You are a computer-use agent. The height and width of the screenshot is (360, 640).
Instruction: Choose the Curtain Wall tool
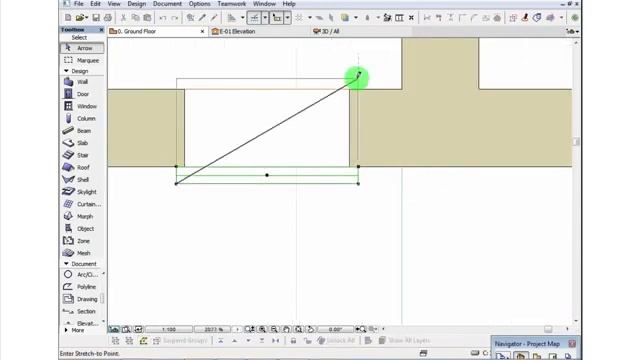pyautogui.click(x=82, y=204)
